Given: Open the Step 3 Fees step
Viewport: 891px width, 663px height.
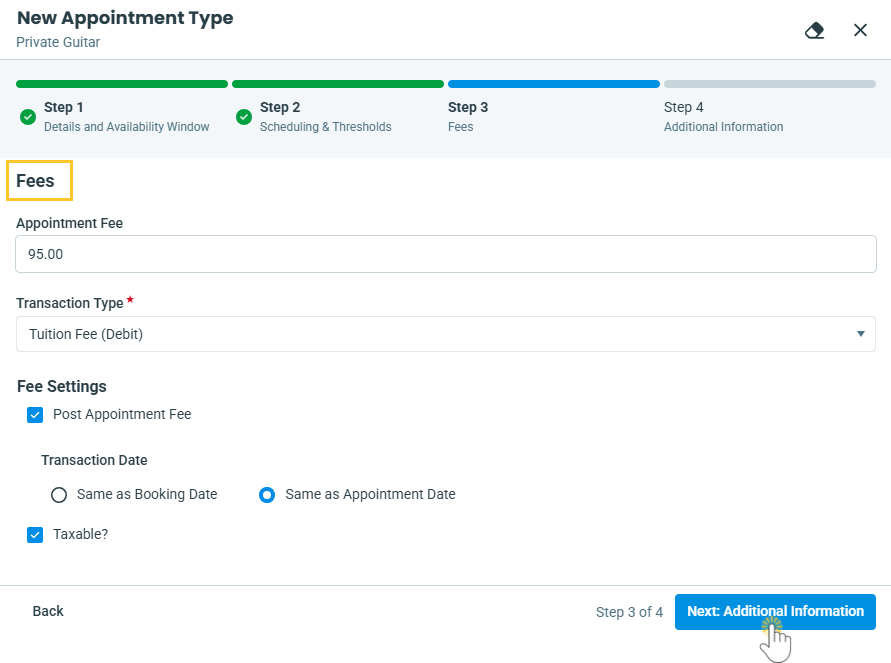Looking at the screenshot, I should 468,117.
